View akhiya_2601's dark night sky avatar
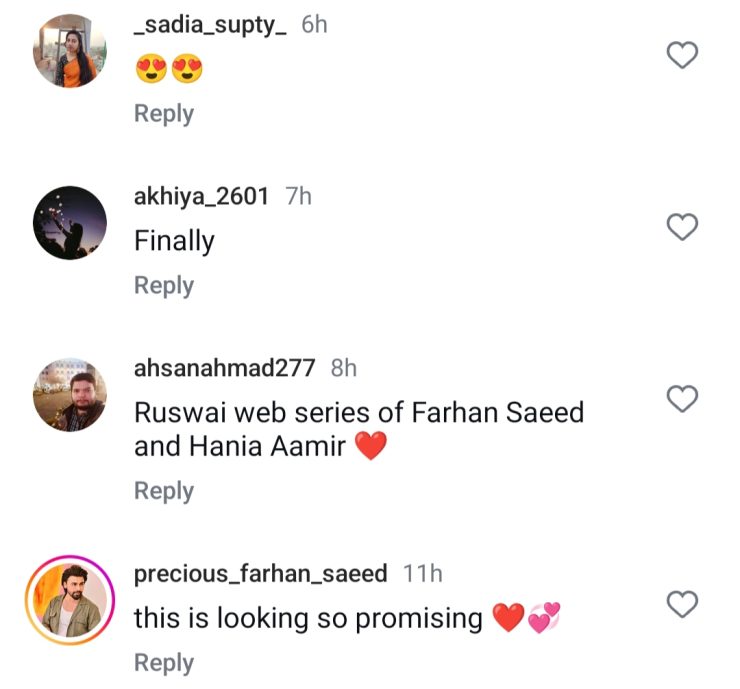The image size is (740, 689). tap(70, 223)
